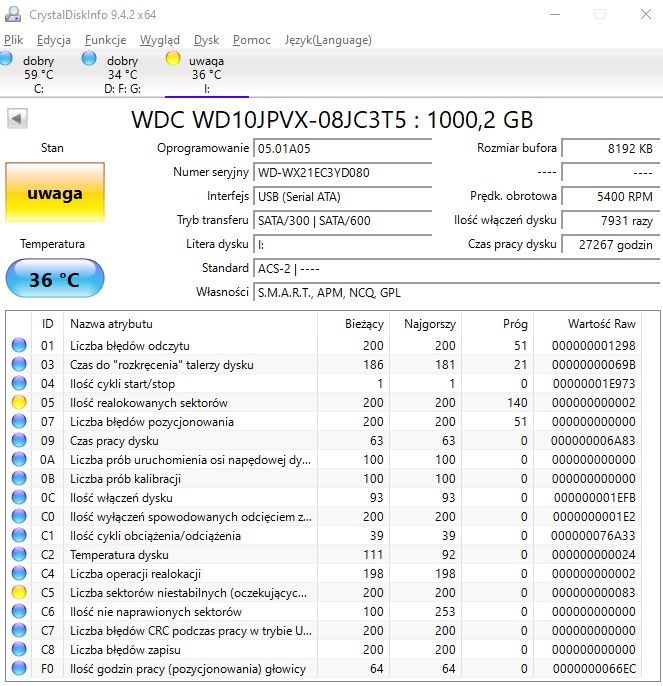Click status orb of attribute C2 Temperatura
This screenshot has height=686, width=663.
(x=19, y=554)
